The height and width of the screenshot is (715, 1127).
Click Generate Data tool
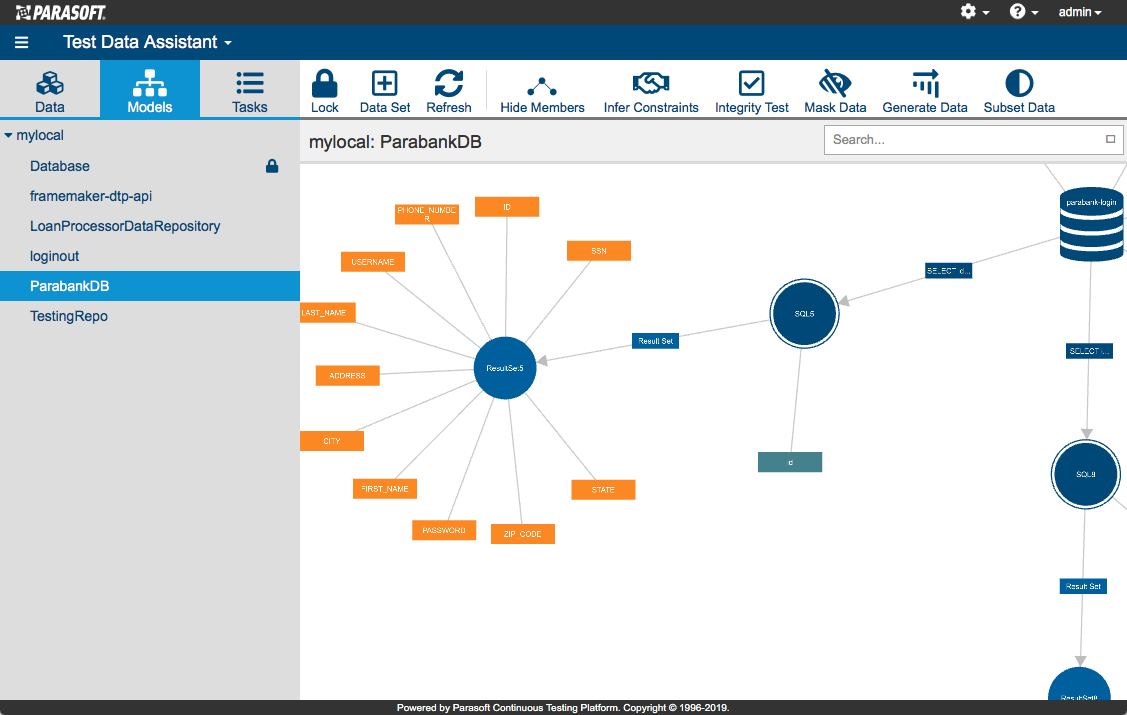coord(924,91)
